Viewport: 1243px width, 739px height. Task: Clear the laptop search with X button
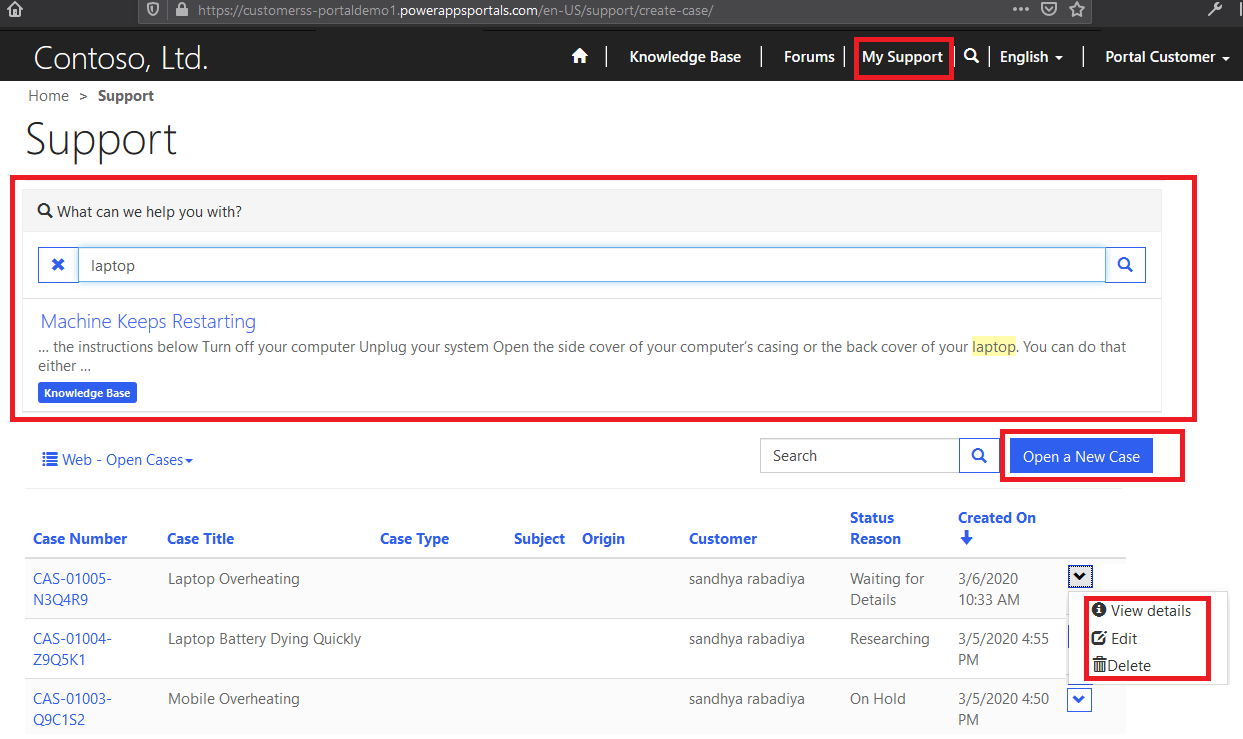tap(58, 265)
